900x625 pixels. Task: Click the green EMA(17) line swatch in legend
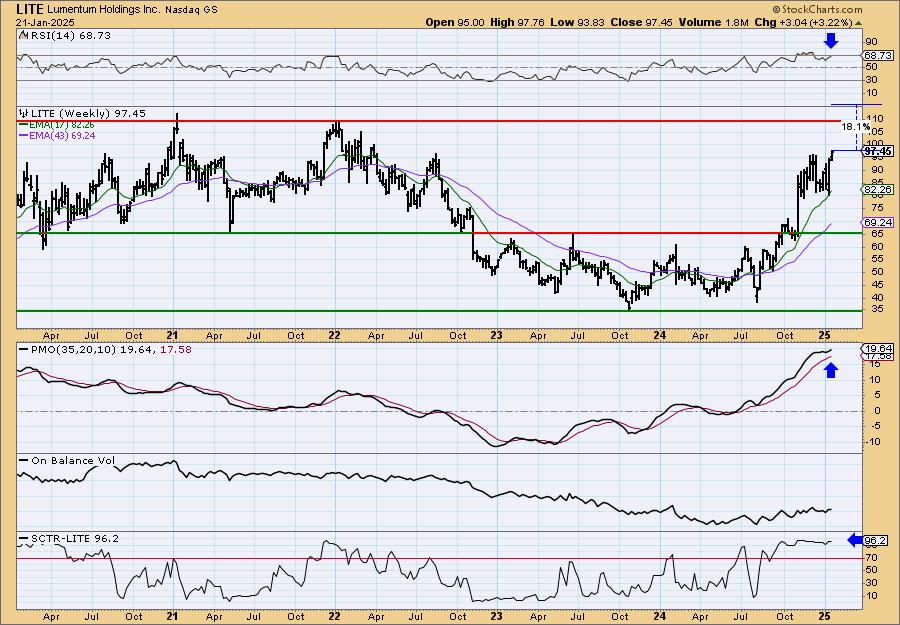(24, 125)
